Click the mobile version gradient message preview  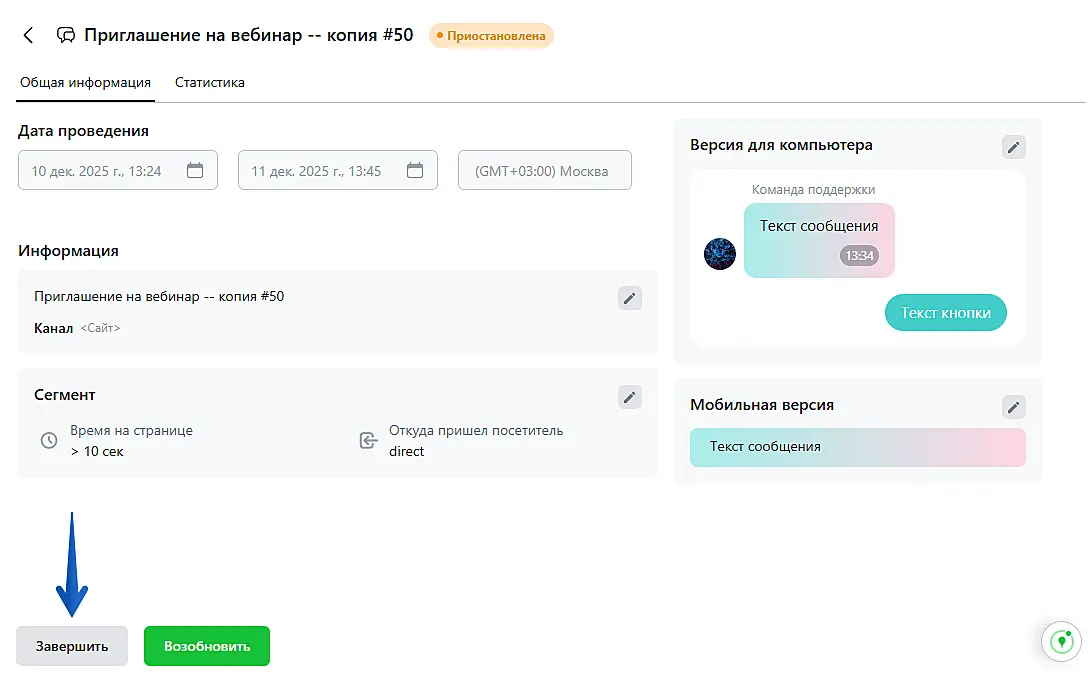(x=857, y=447)
